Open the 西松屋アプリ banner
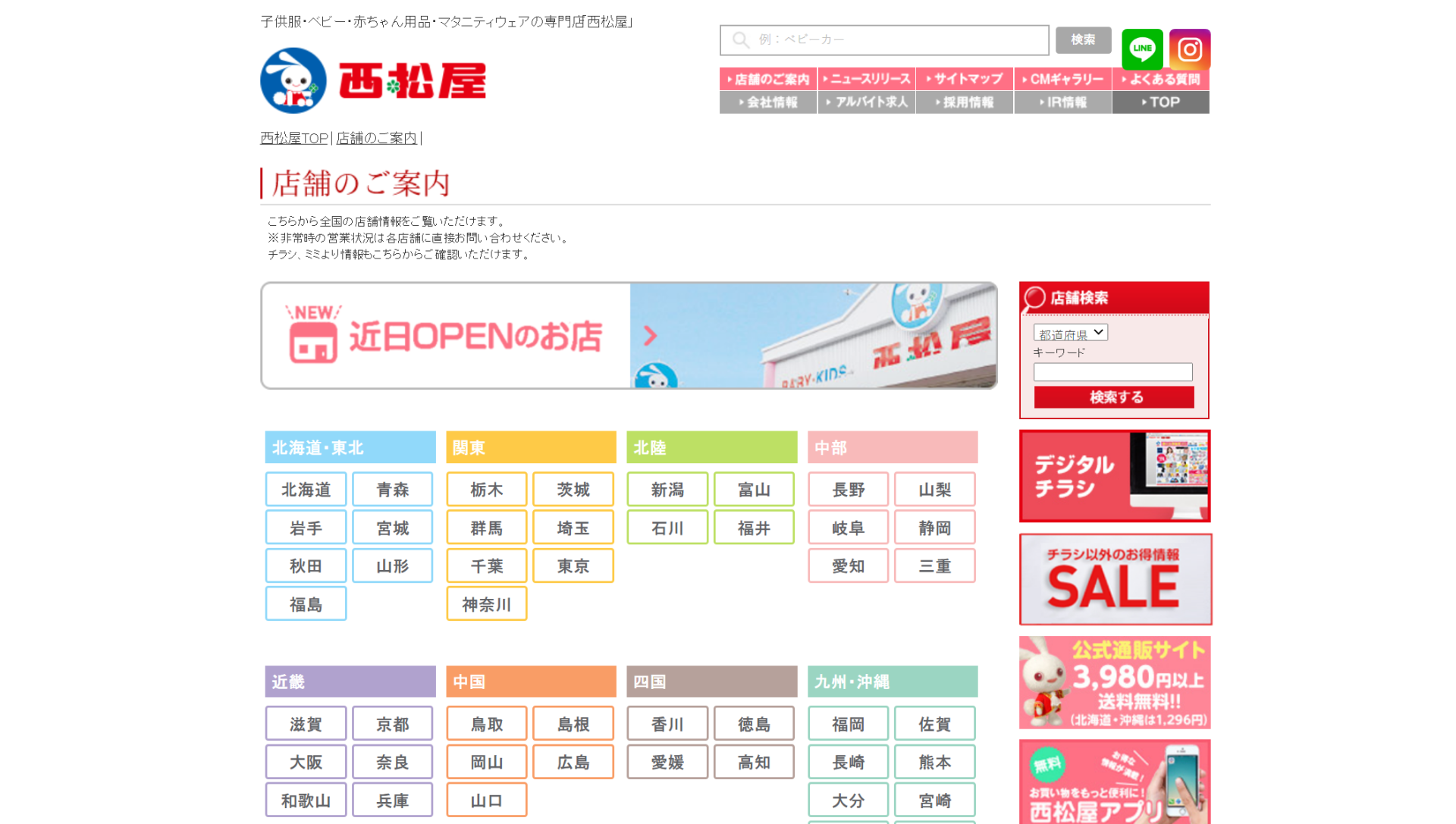Screen dimensions: 1456x824 click(x=1115, y=782)
